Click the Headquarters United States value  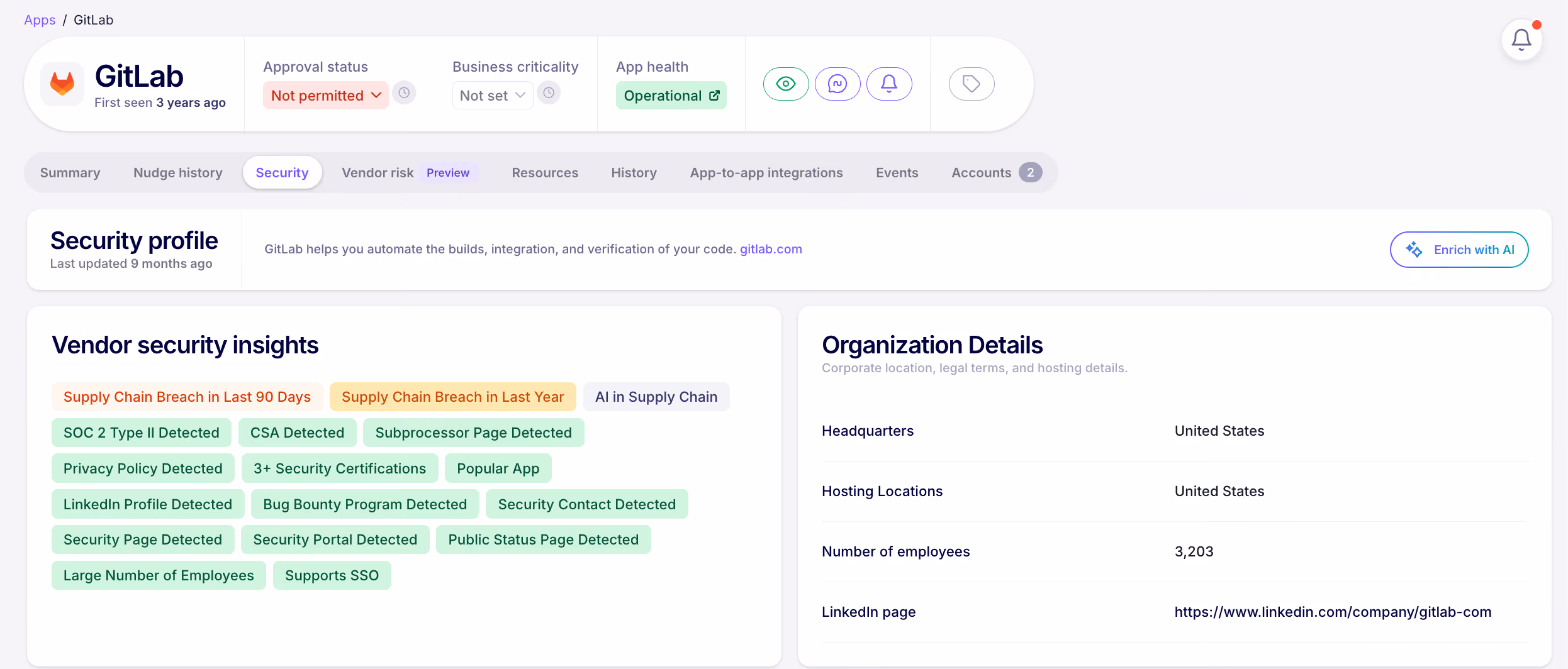click(x=1219, y=431)
